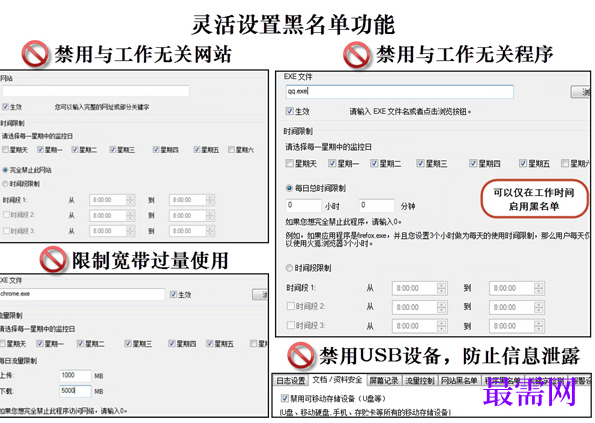595x423 pixels.
Task: Select 时间段限制 radio in the qq.exe program panel
Action: pos(289,268)
